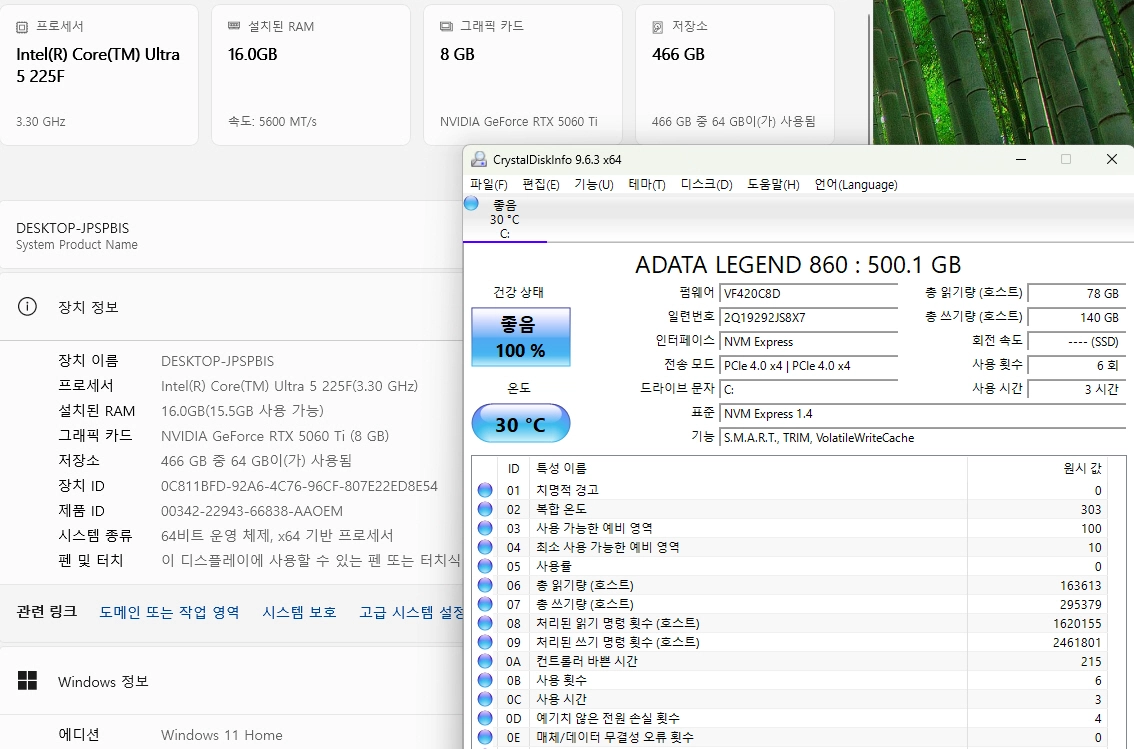Click the 16.0GB 설치된 RAM card
1134x749 pixels.
(311, 74)
